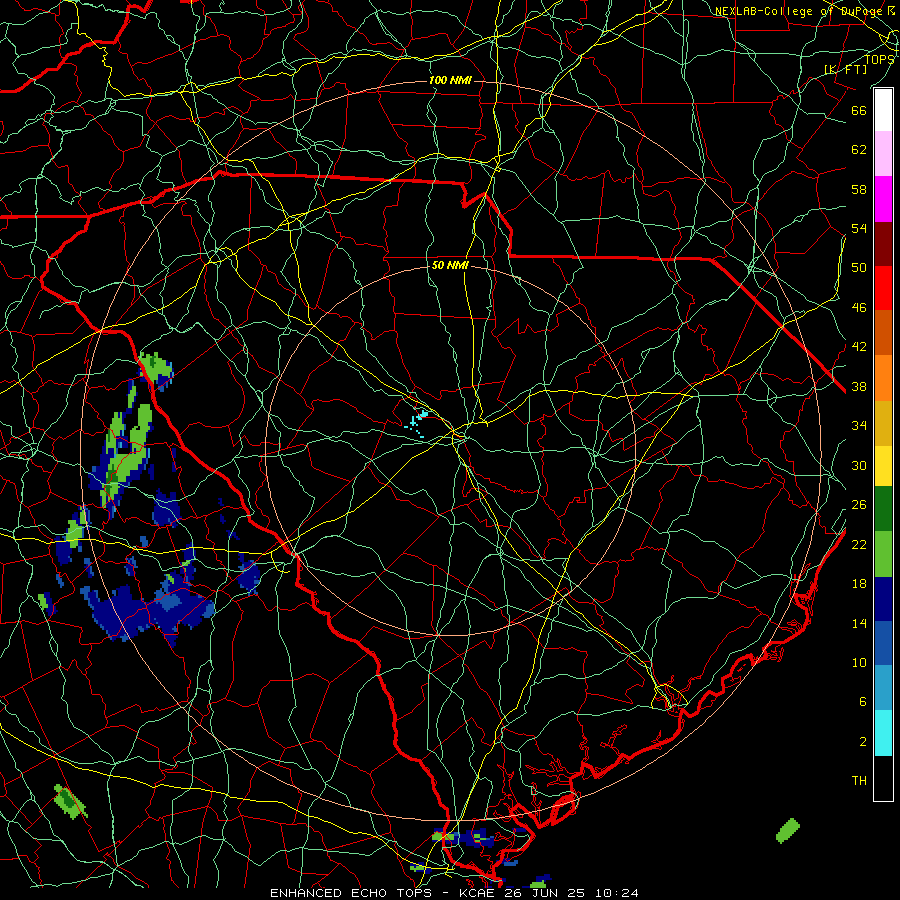
Task: Pick the bright red legend swatch
Action: point(883,288)
